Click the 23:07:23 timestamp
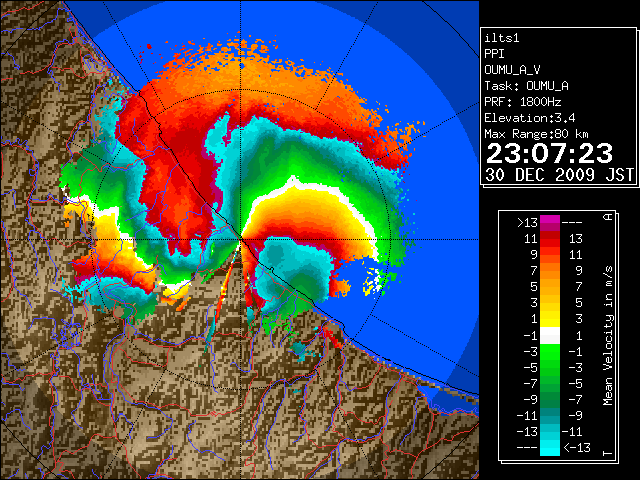640x480 pixels. [549, 153]
